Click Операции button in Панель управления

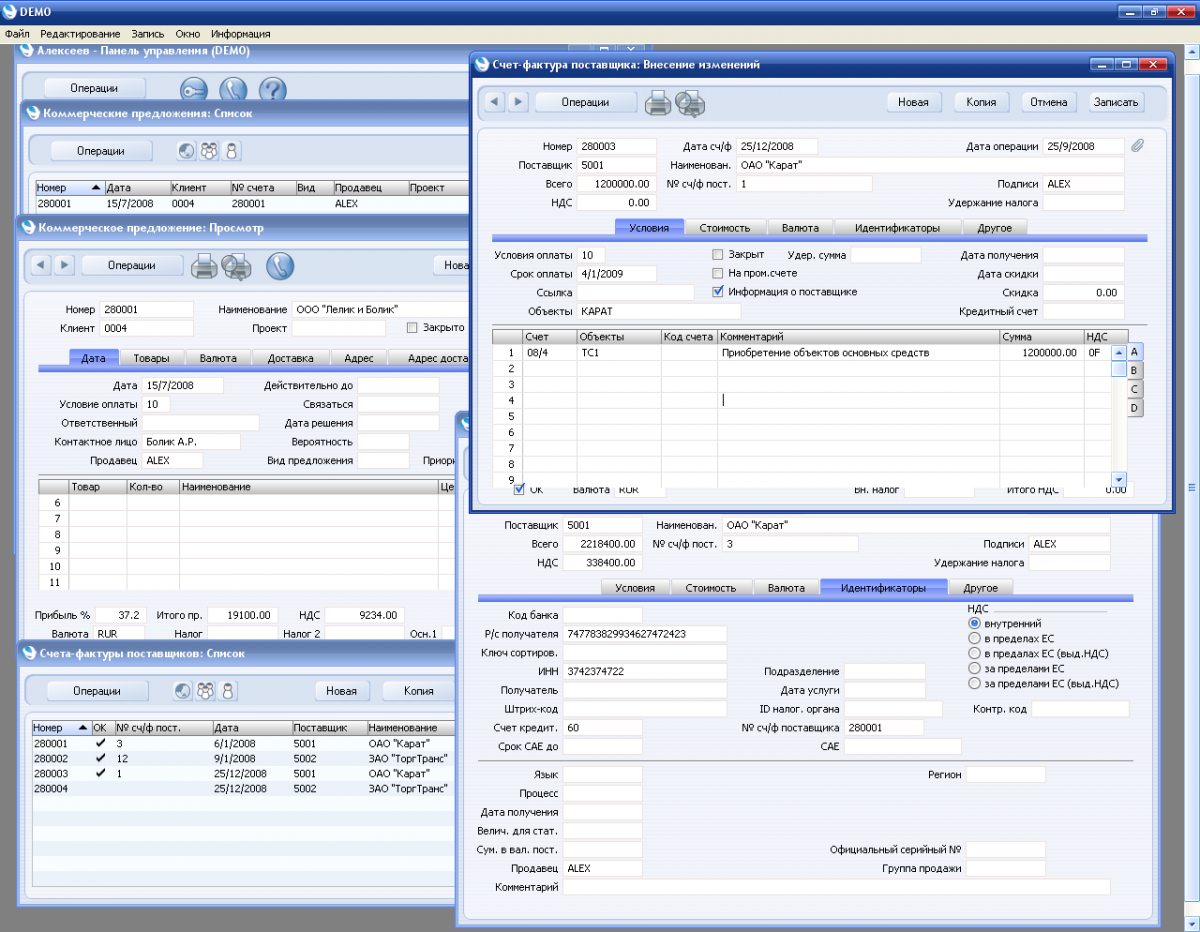pyautogui.click(x=94, y=88)
